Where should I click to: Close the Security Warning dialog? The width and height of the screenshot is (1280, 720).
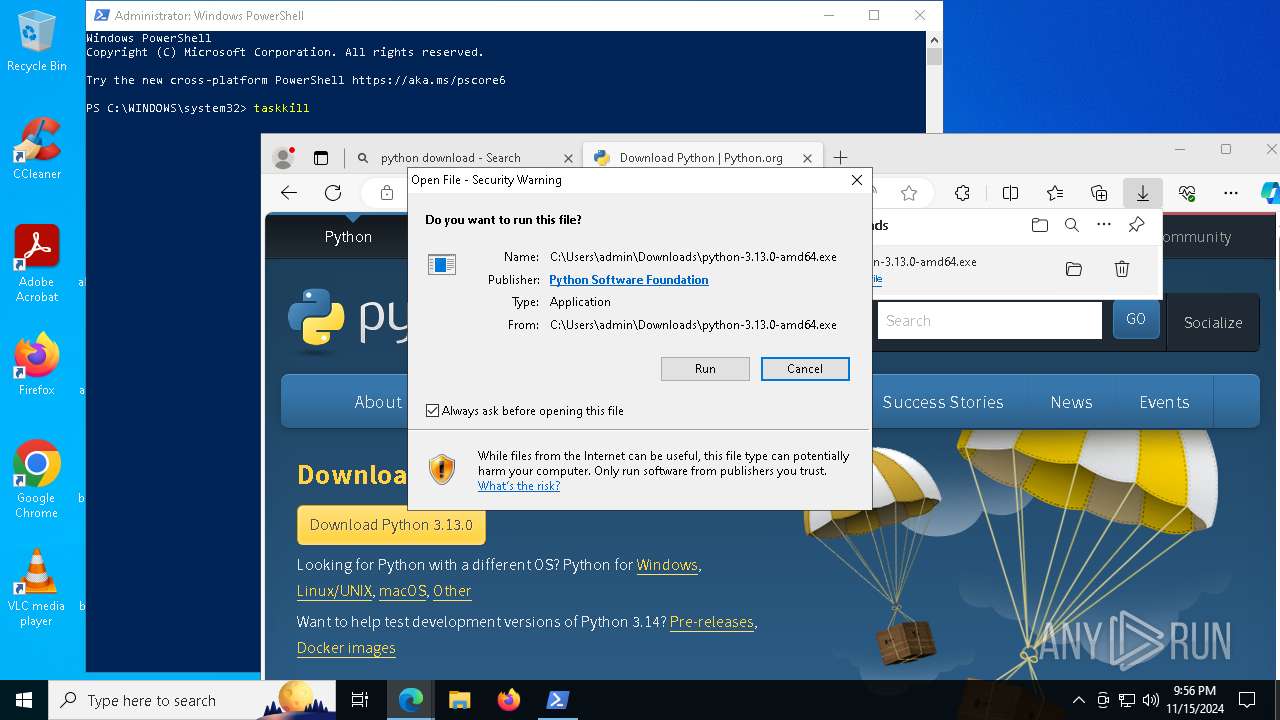click(x=857, y=180)
